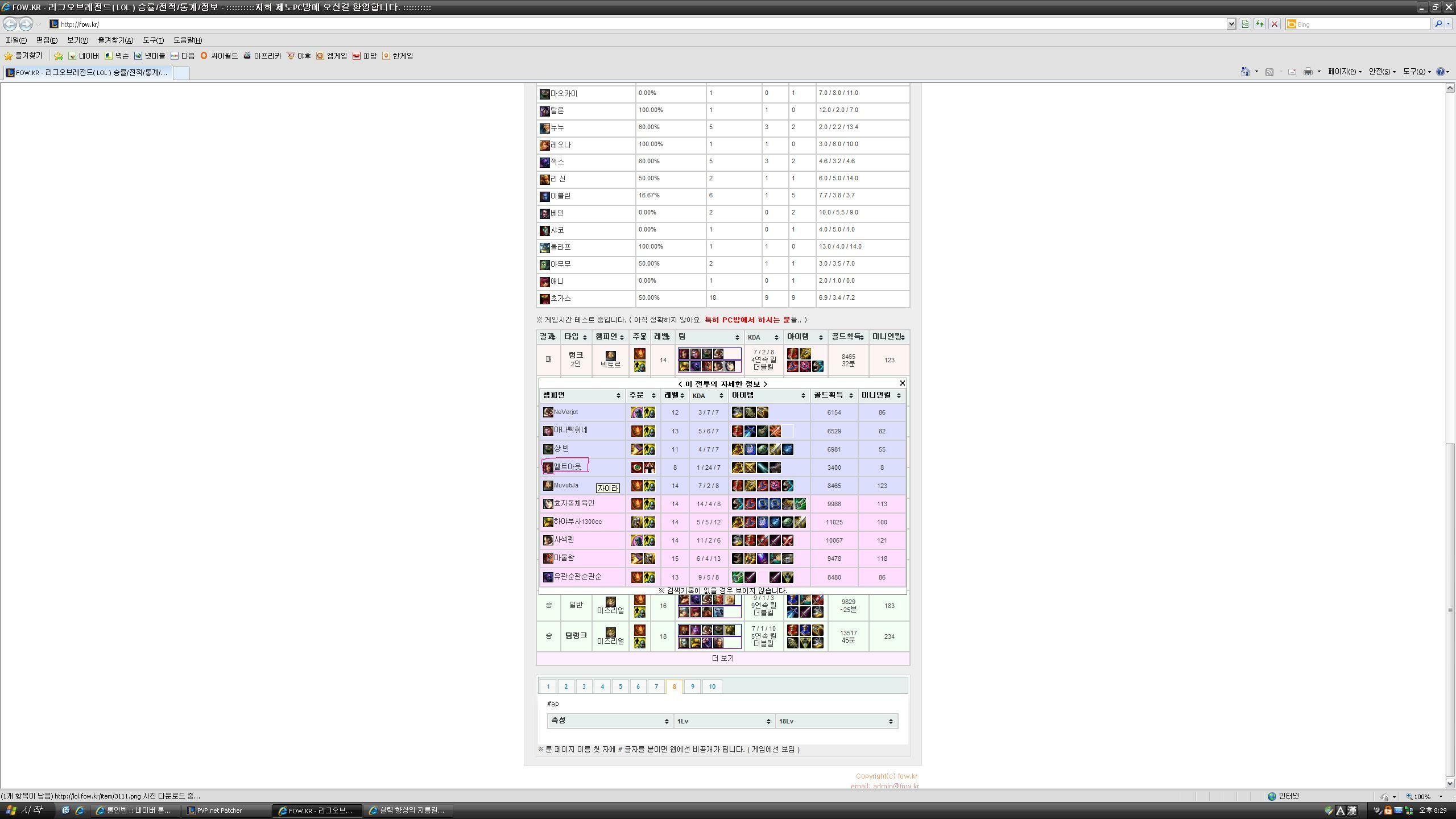Switch to PVP.net Patcher in the taskbar
The height and width of the screenshot is (819, 1456).
226,810
